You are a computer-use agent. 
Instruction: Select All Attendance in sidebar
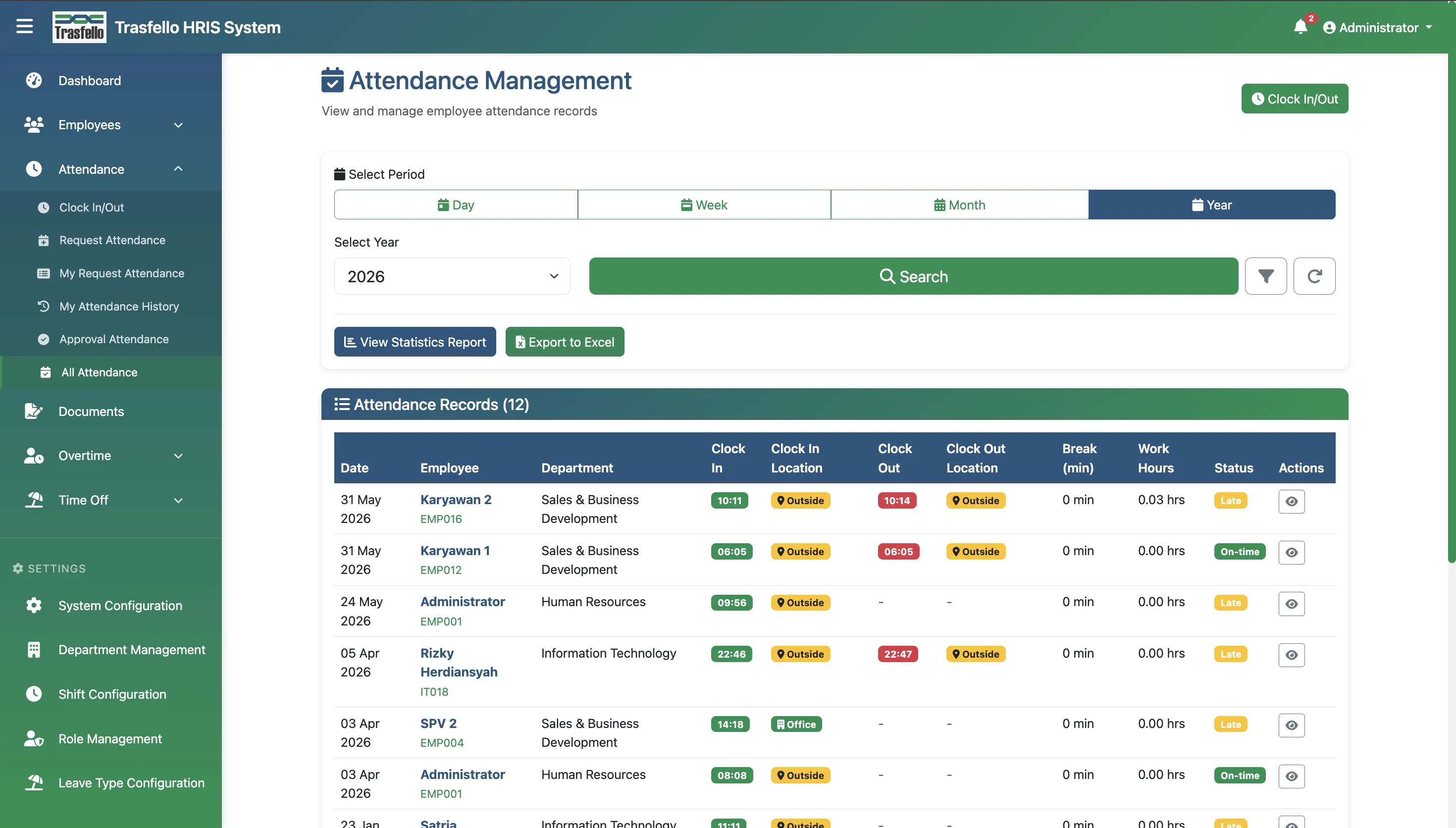(111, 372)
